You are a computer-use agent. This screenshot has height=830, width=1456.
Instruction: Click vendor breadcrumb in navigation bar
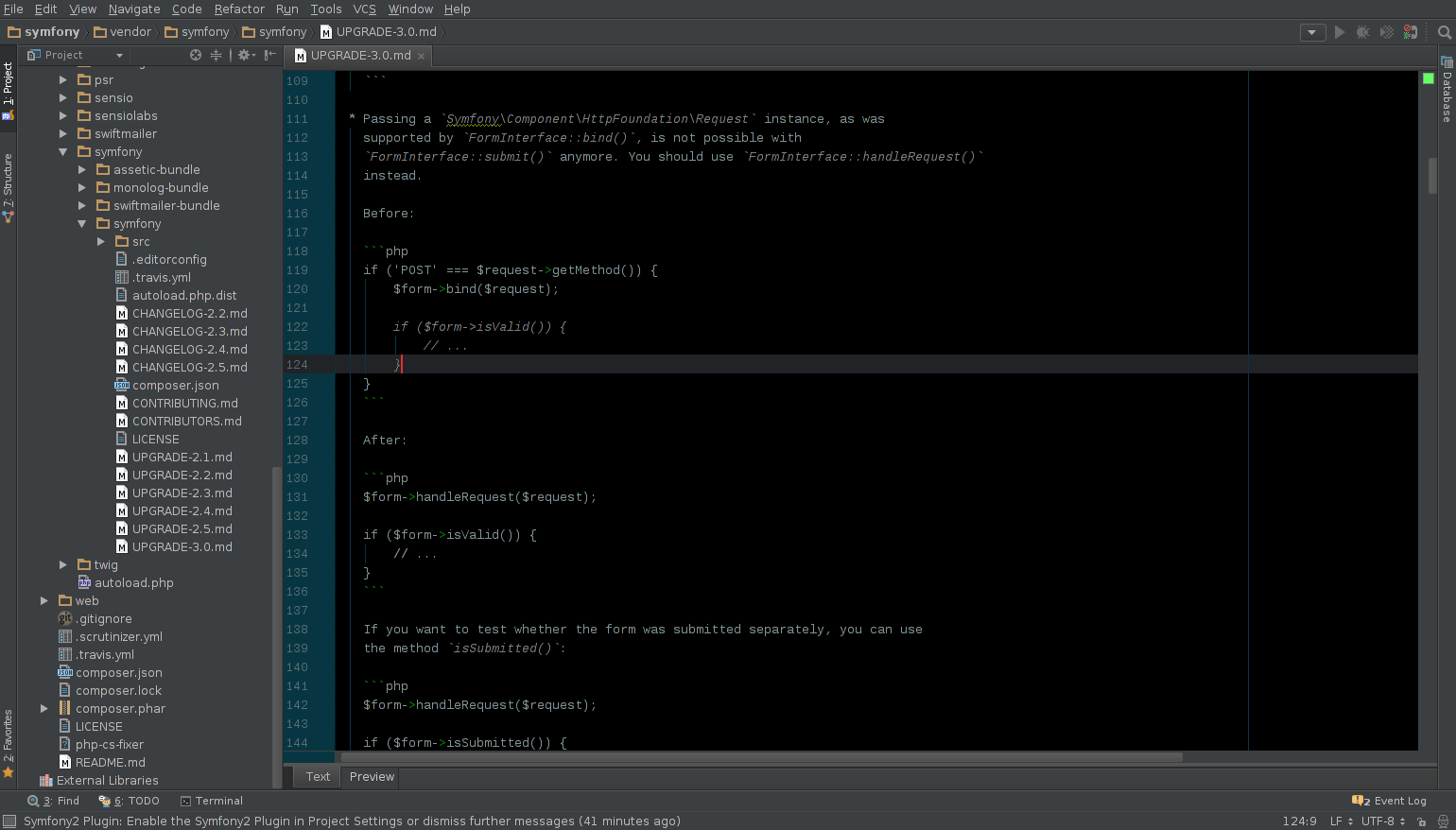tap(122, 32)
